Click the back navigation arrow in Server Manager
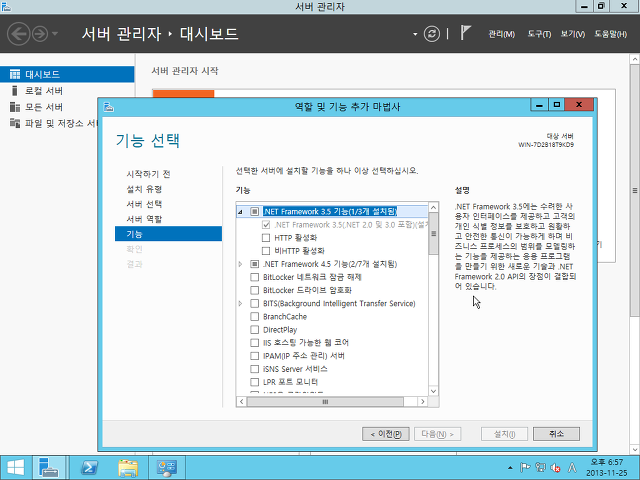The width and height of the screenshot is (640, 480). pyautogui.click(x=18, y=34)
